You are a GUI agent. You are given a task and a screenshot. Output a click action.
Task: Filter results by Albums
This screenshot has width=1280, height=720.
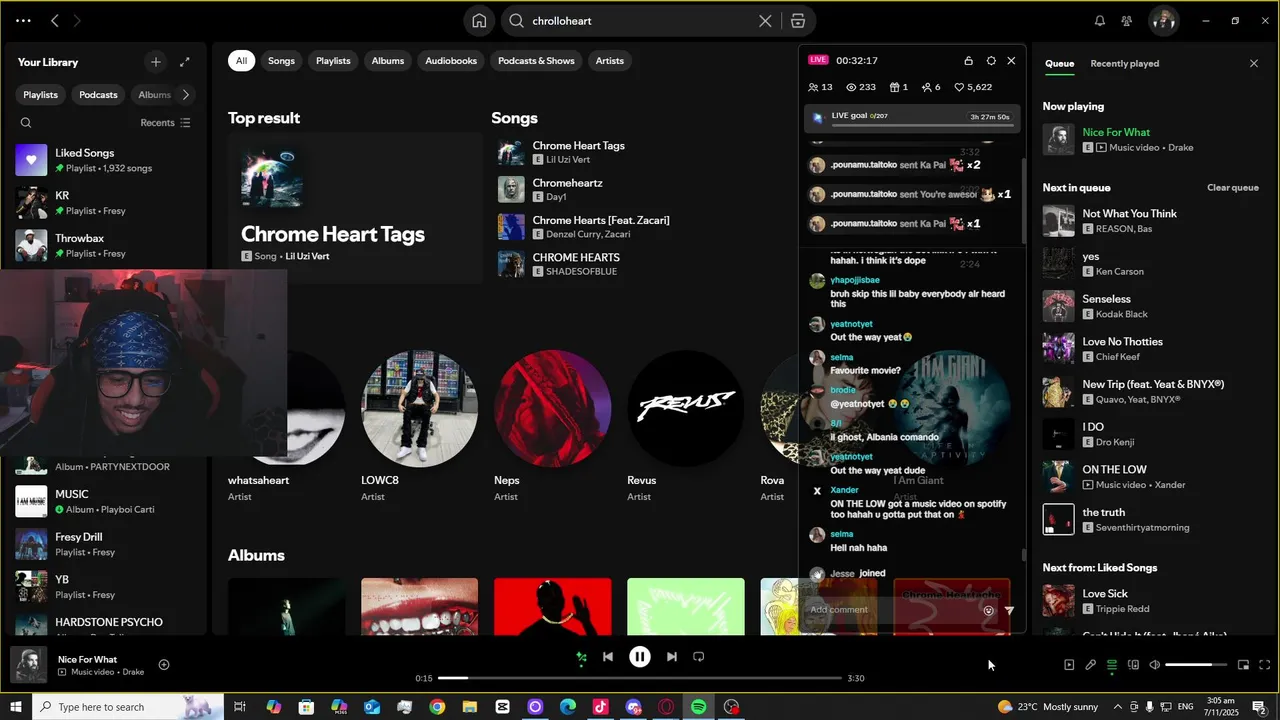[388, 61]
